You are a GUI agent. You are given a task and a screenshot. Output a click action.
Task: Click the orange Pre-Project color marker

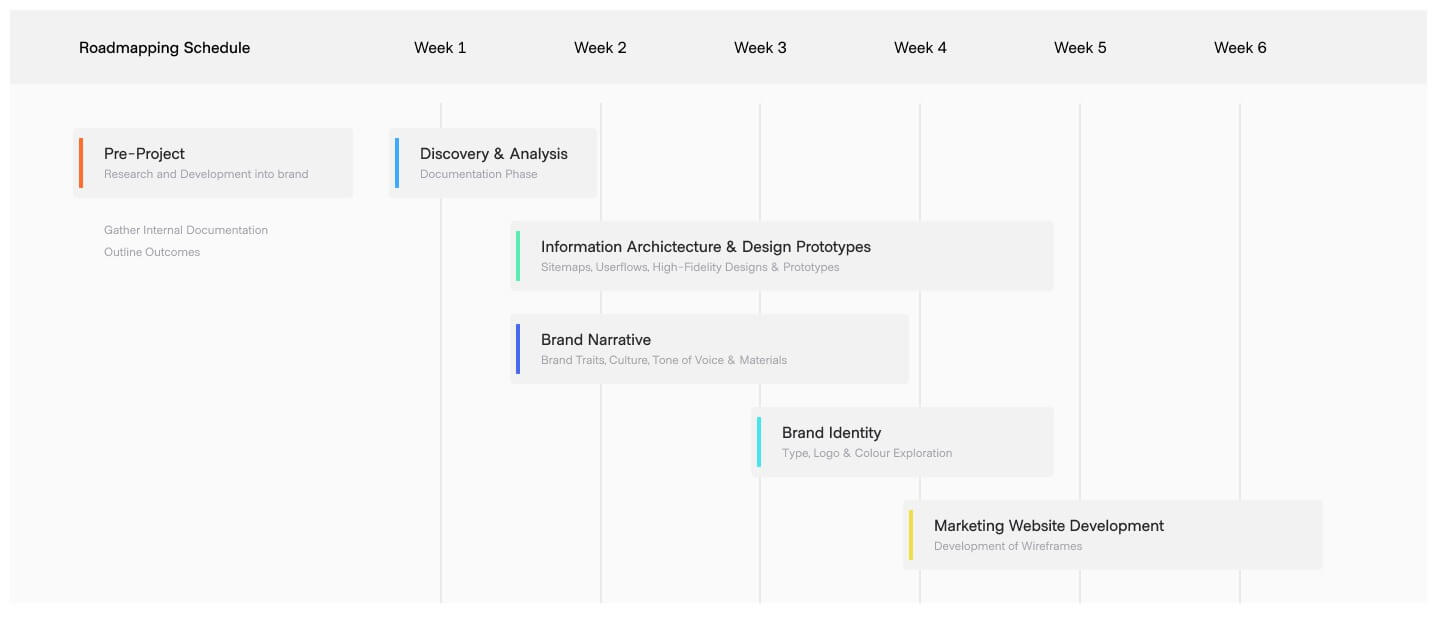coord(81,163)
